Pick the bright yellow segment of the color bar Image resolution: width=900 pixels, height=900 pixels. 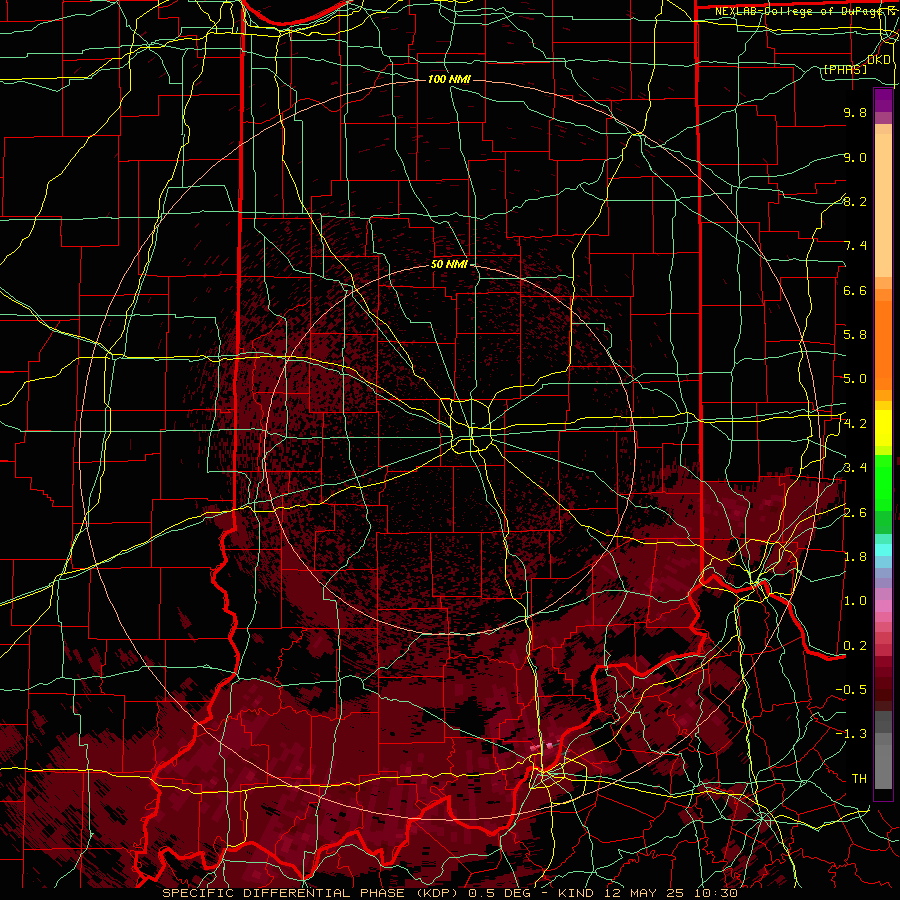coord(883,428)
